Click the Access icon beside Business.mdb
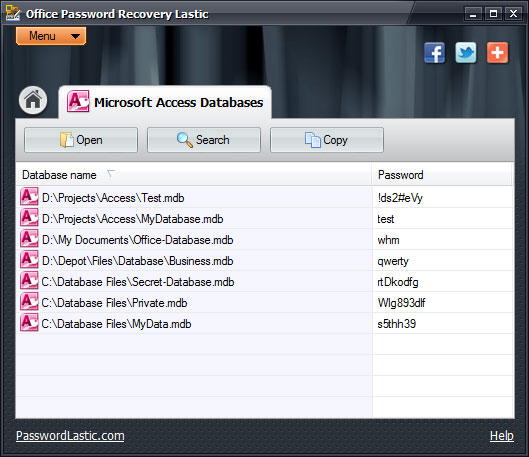The image size is (529, 457). coord(29,260)
